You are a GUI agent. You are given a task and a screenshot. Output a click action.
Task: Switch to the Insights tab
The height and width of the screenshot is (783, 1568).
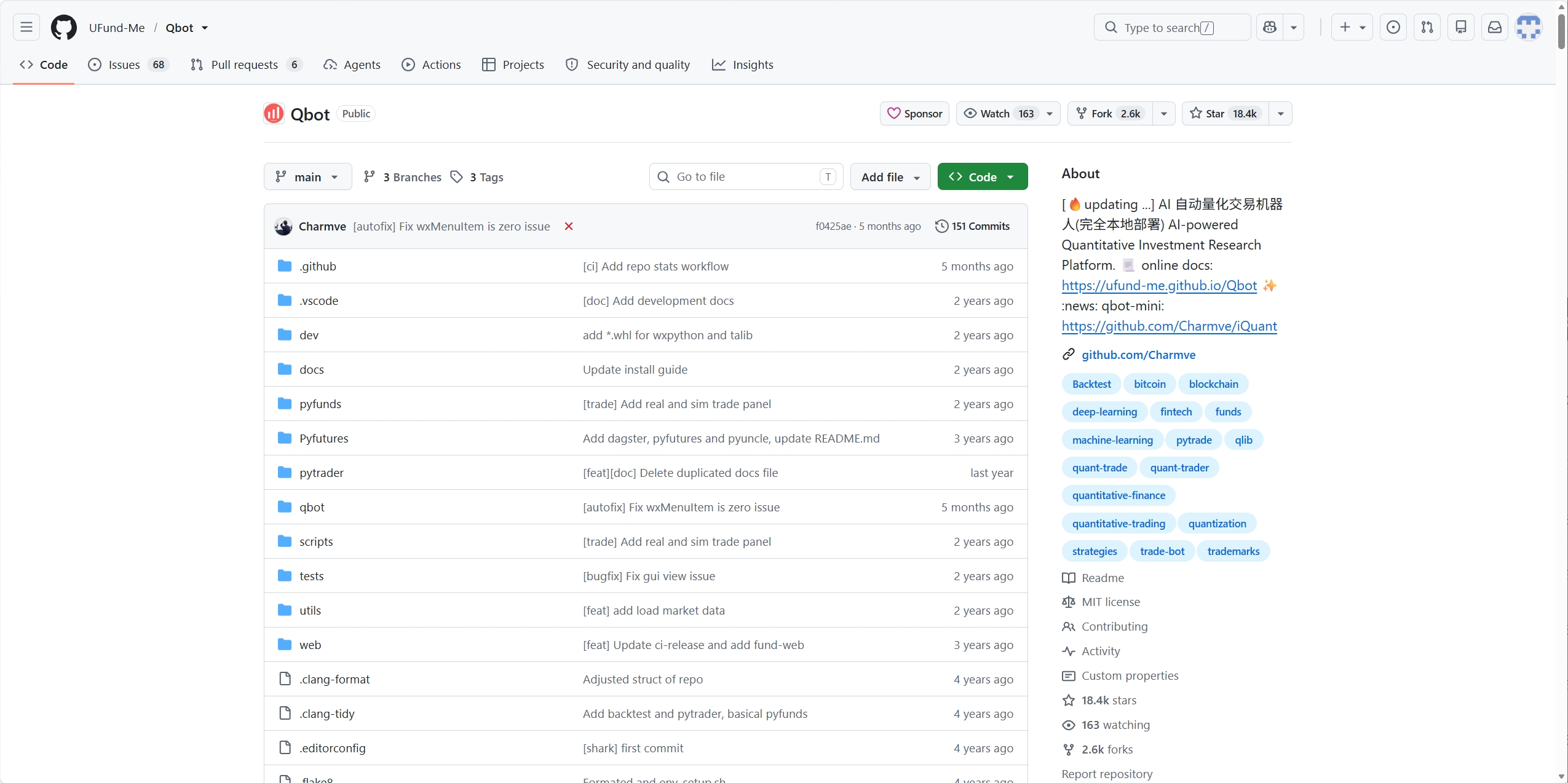point(742,65)
